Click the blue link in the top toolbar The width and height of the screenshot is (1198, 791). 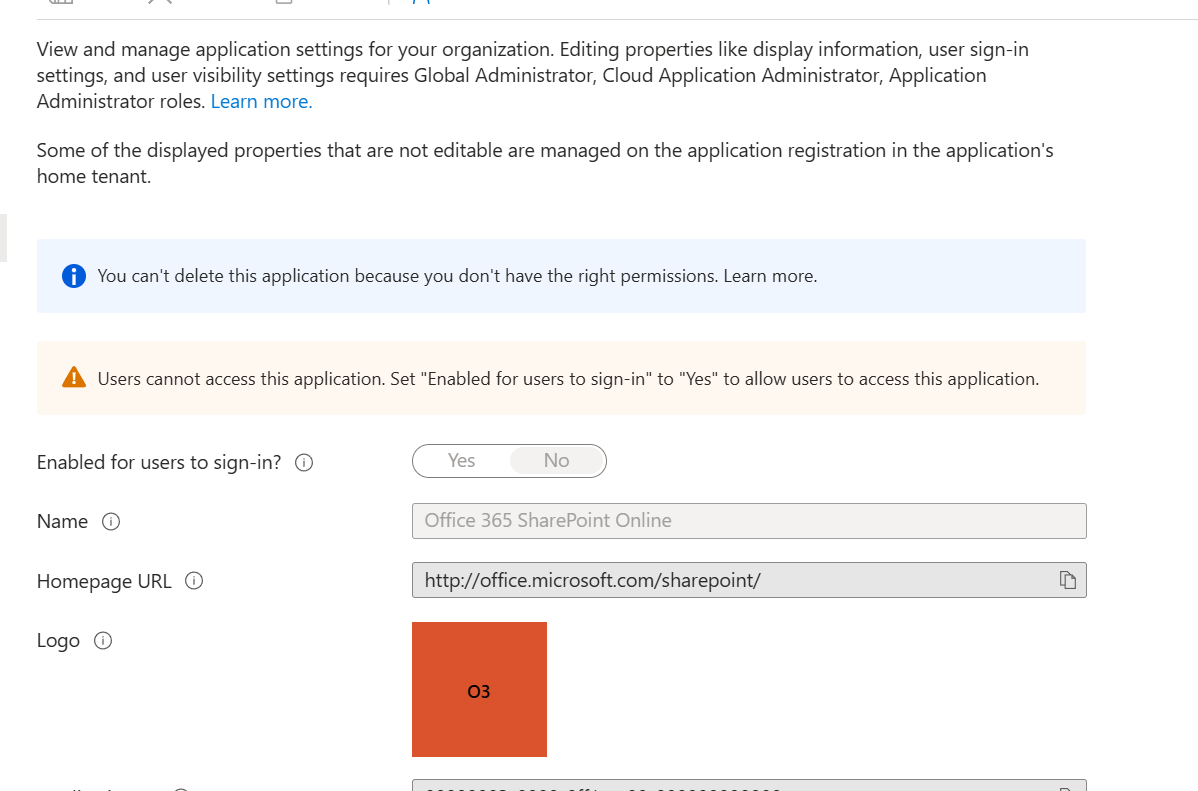point(420,3)
